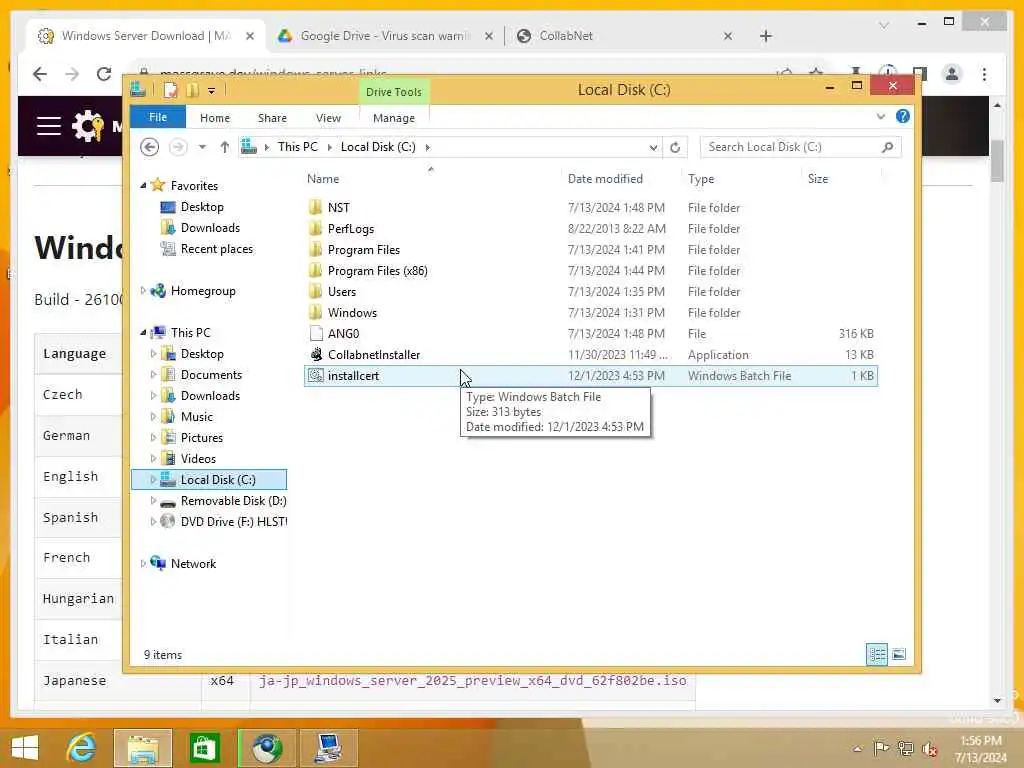Select the CollabnetInstaller application icon
The image size is (1024, 768).
pyautogui.click(x=315, y=355)
